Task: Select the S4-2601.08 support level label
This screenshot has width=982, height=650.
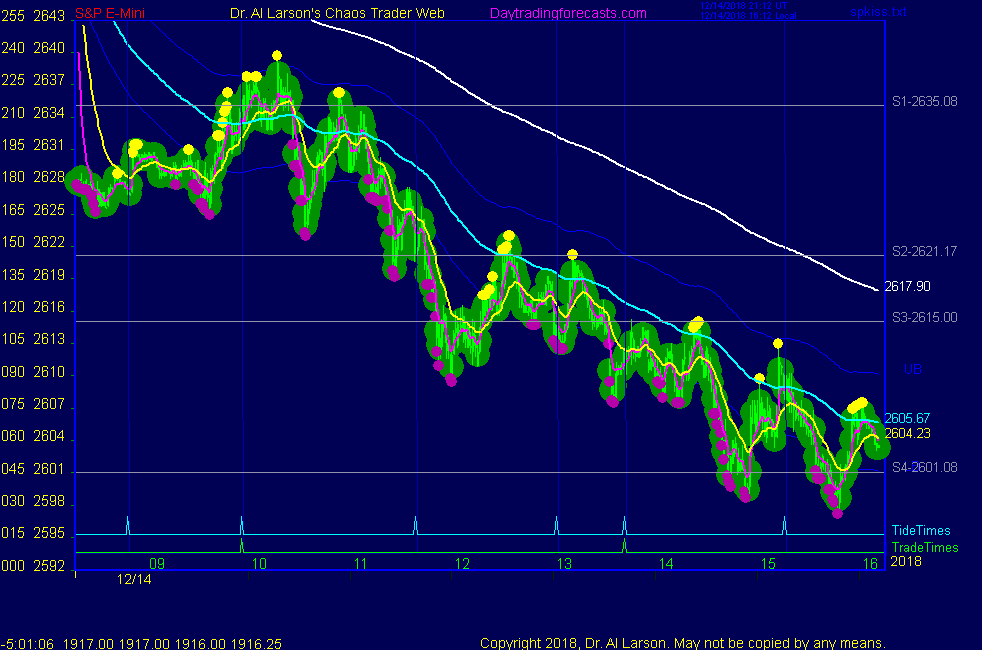Action: click(x=924, y=467)
